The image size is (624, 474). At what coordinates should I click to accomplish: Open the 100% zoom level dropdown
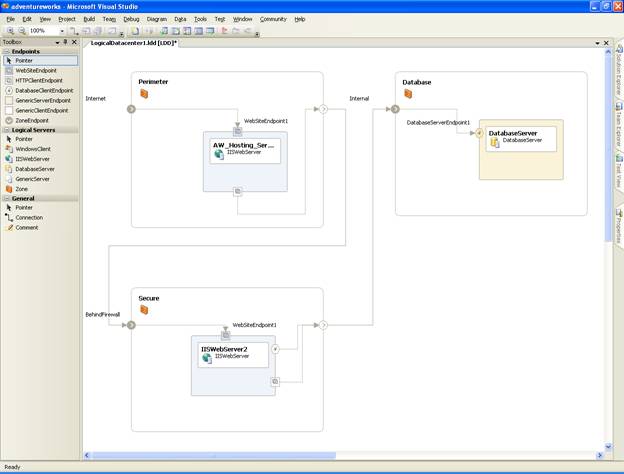click(x=62, y=31)
